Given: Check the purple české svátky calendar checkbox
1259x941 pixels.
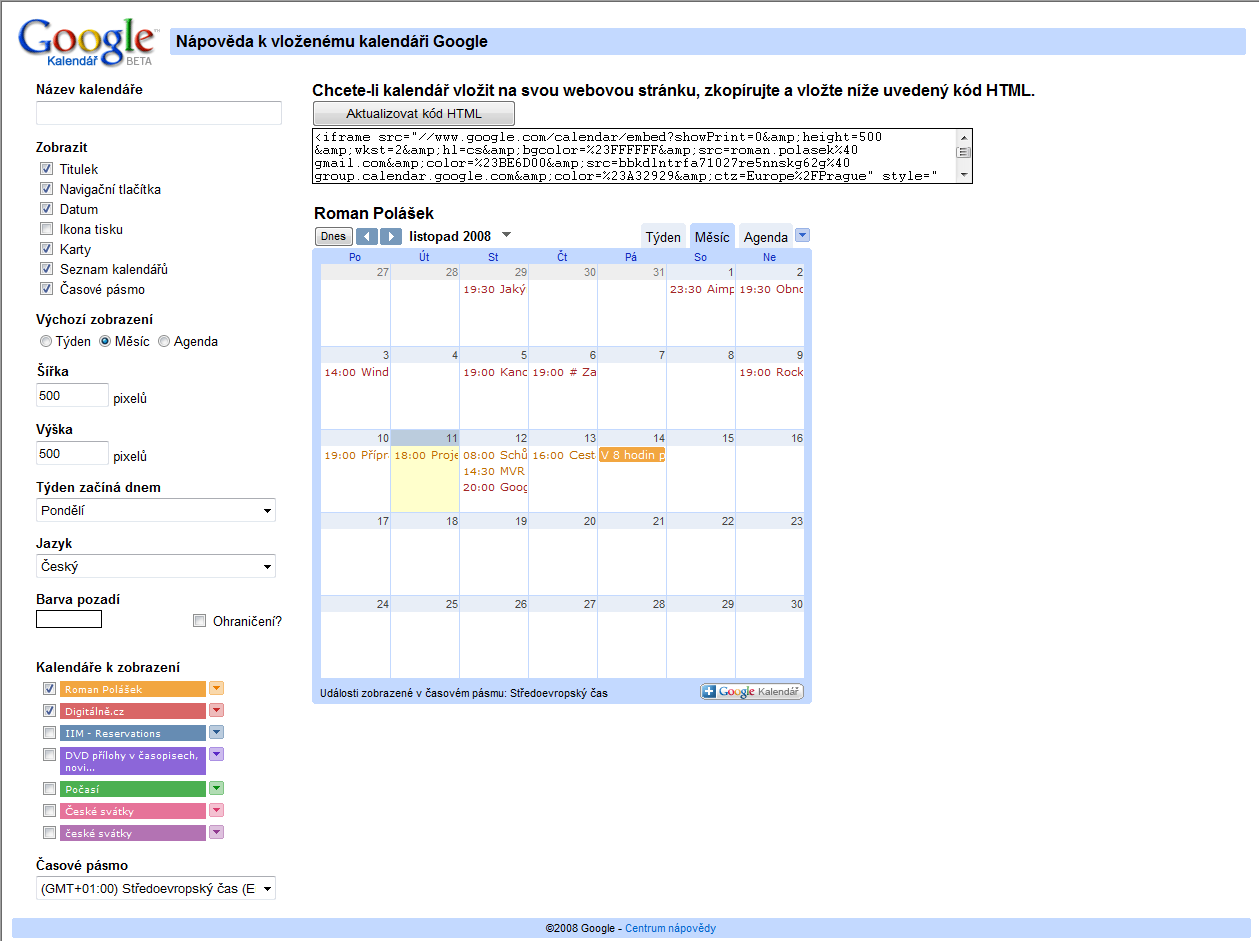Looking at the screenshot, I should [x=49, y=833].
